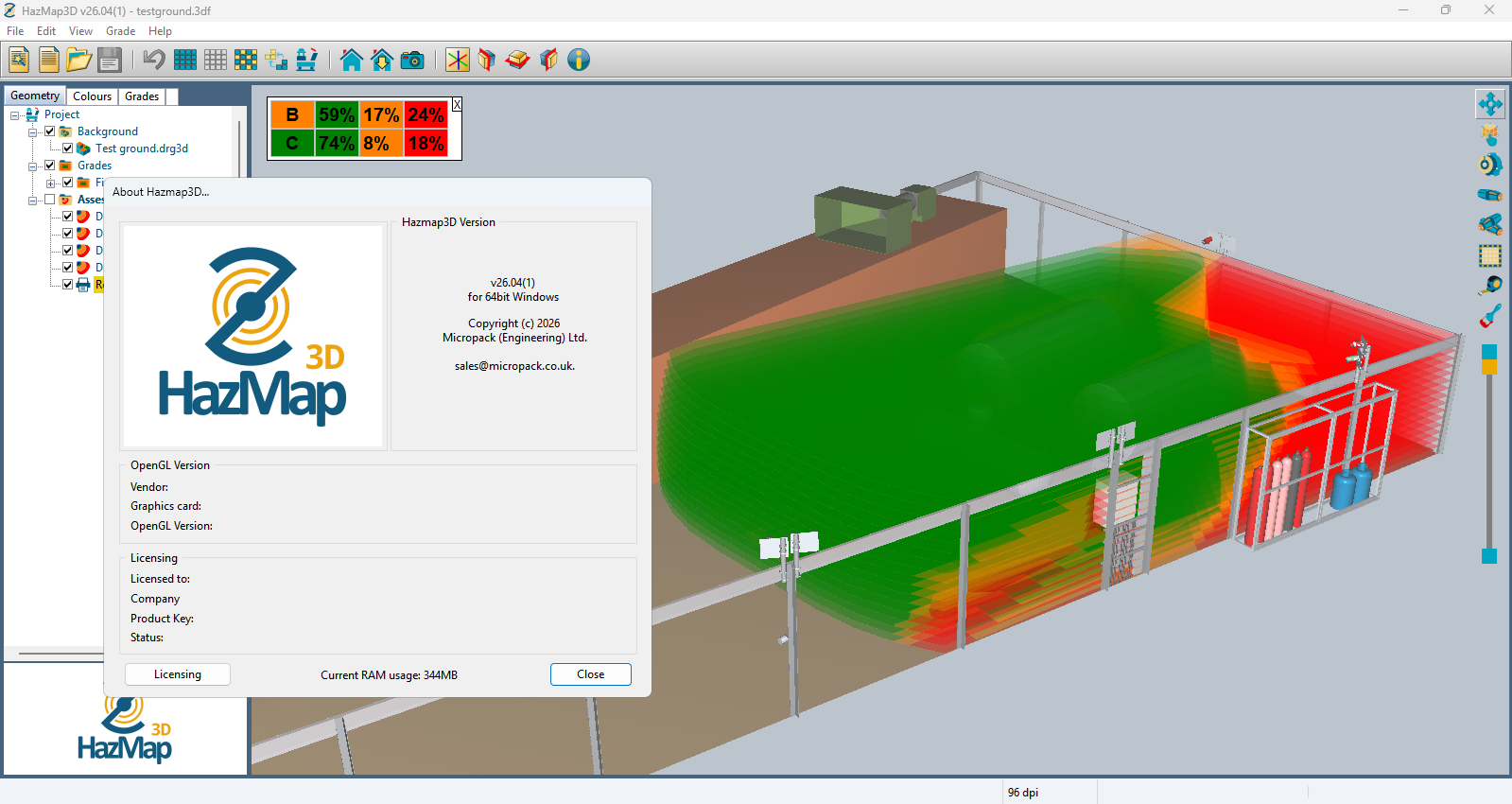Screen dimensions: 1512x804
Task: Select the yellow square region tool
Action: 1490,255
